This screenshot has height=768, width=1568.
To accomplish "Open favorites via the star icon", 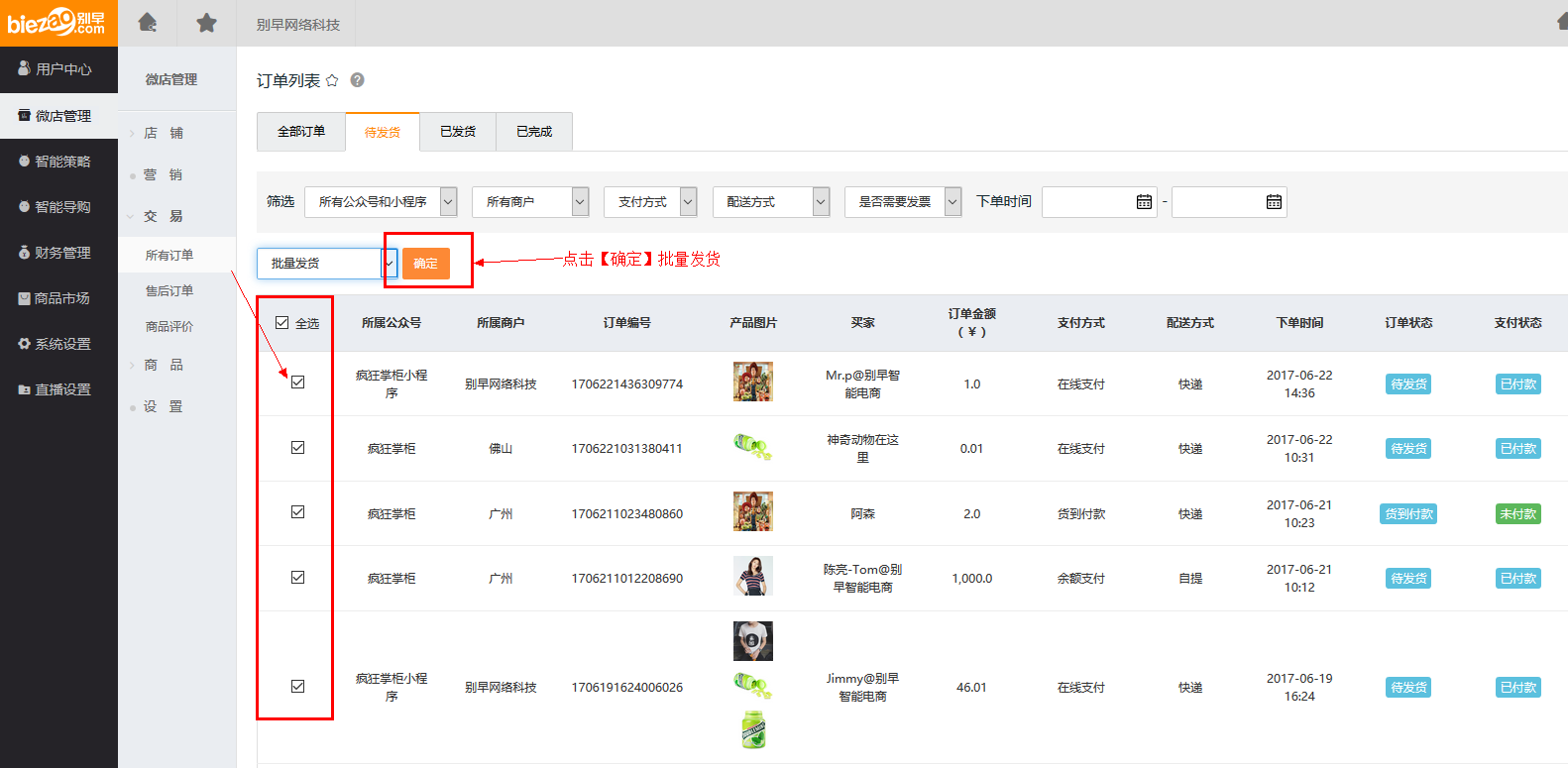I will [206, 23].
